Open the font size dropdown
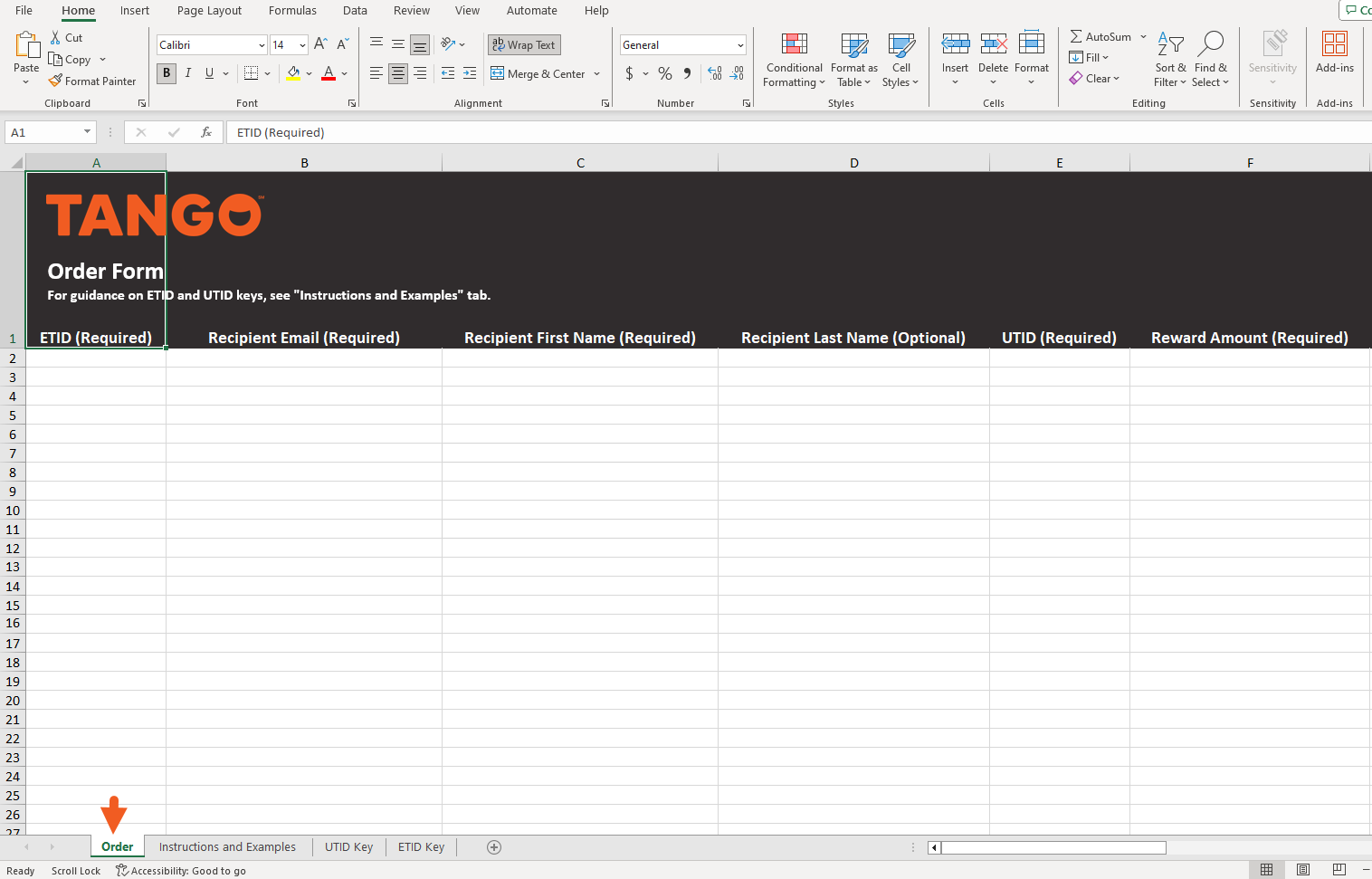 tap(302, 45)
